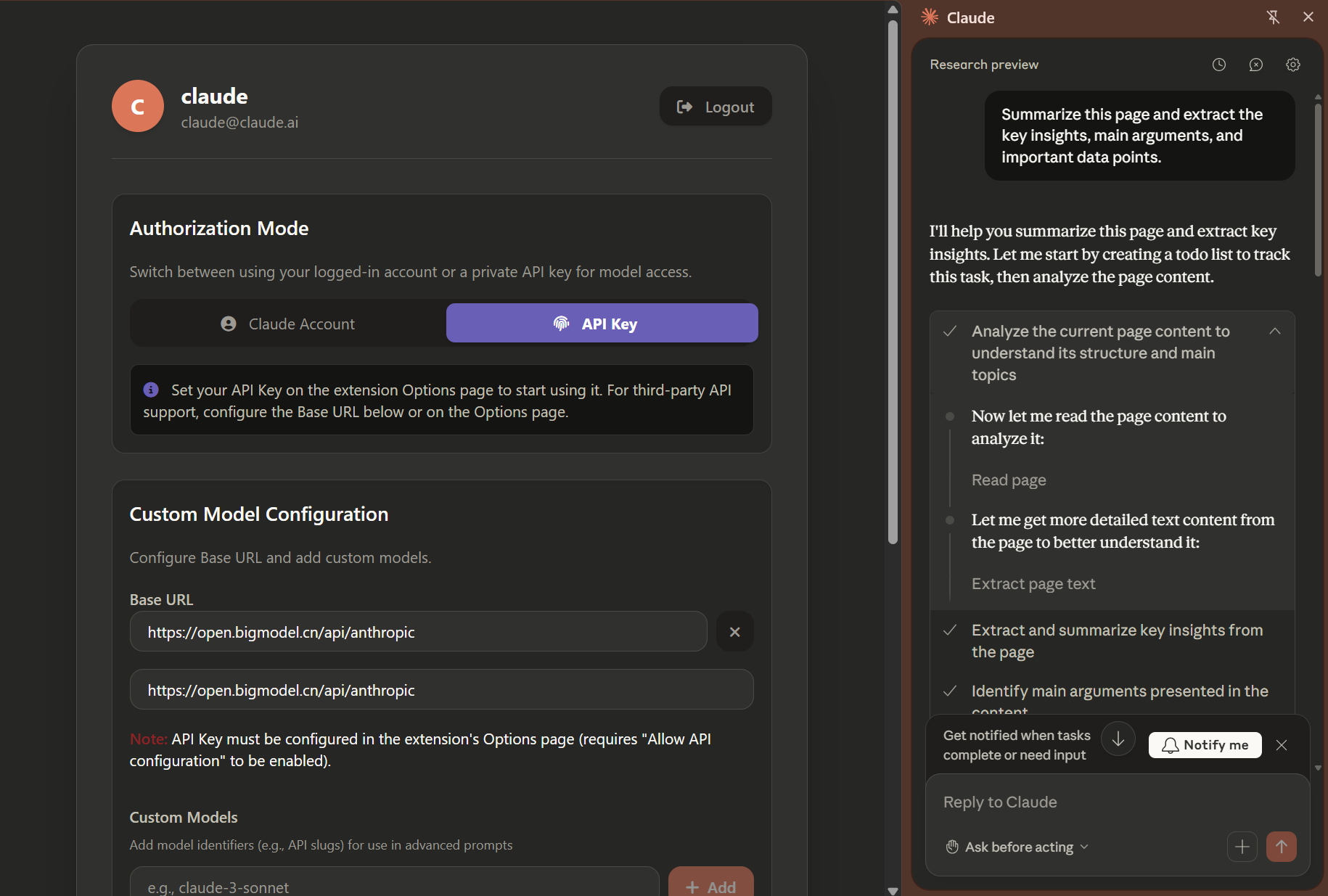Click the Logout button
The height and width of the screenshot is (896, 1328).
[716, 107]
